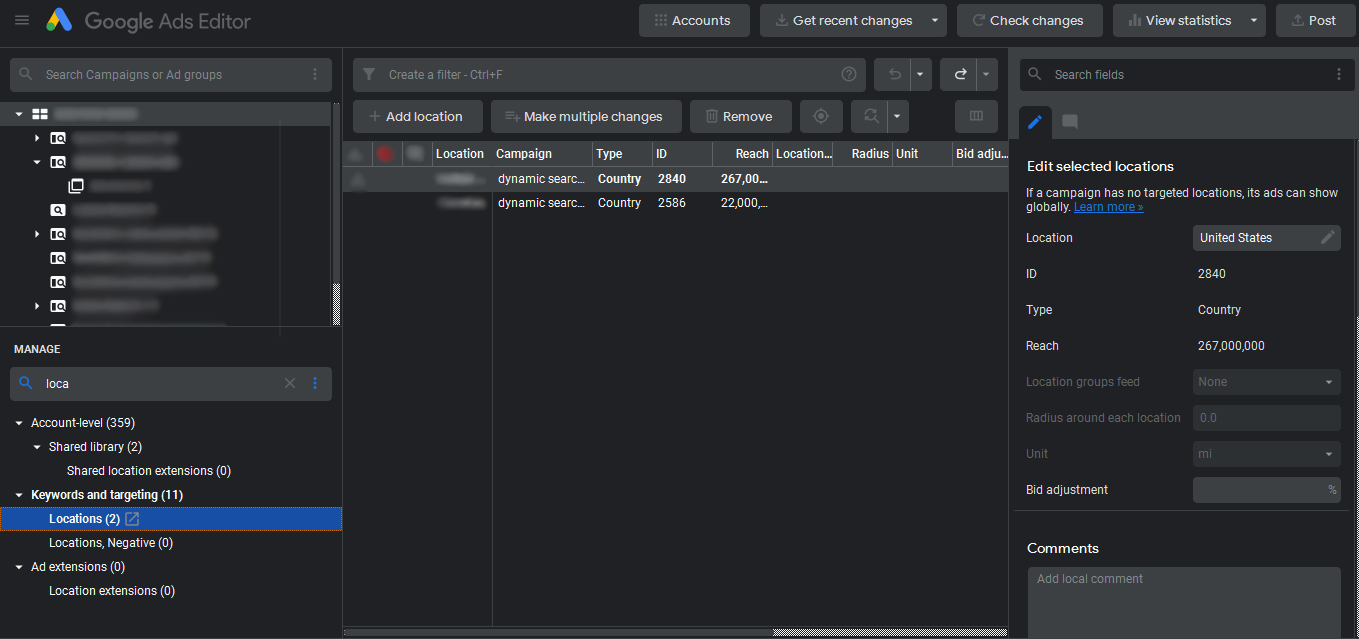Open options menu beside campaign search

tap(315, 74)
